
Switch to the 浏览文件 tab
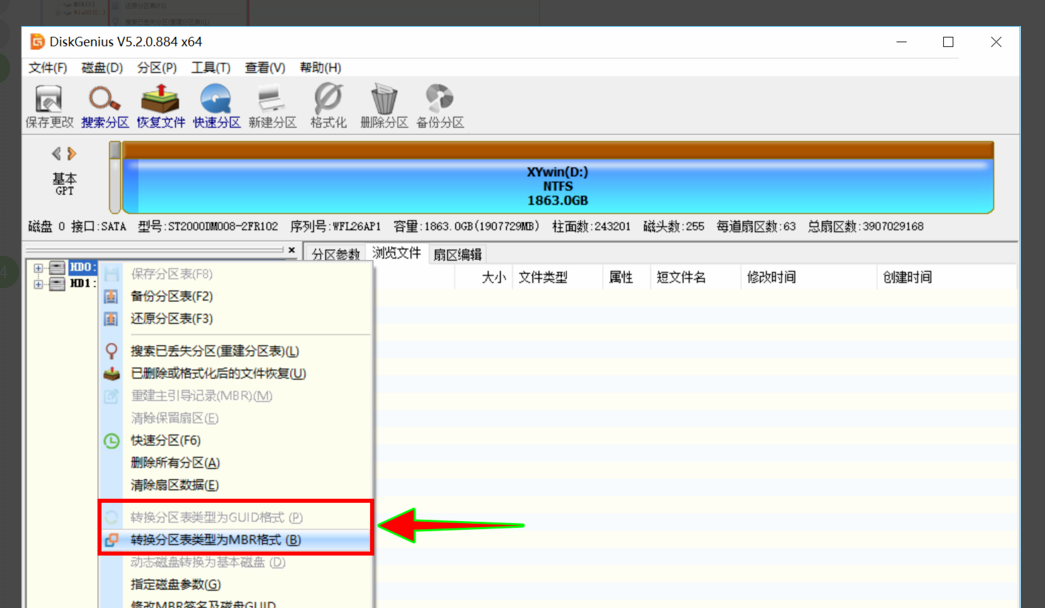pyautogui.click(x=397, y=253)
